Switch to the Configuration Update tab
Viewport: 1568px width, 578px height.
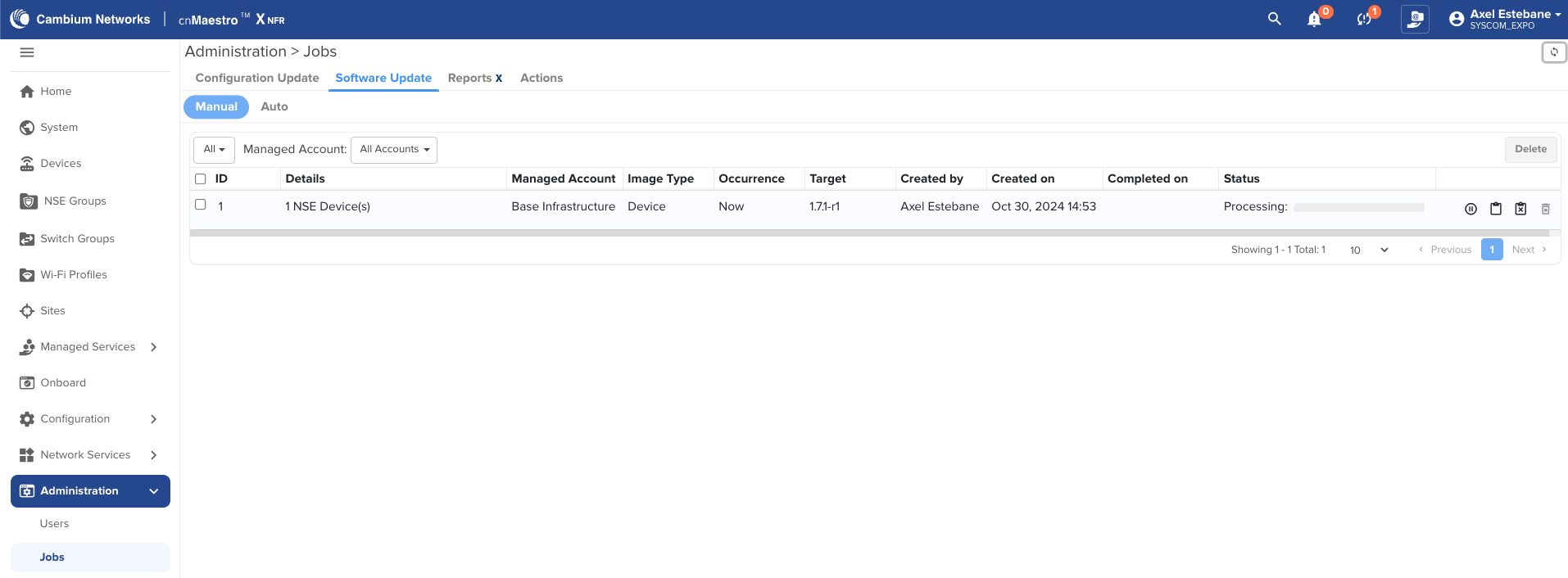257,78
